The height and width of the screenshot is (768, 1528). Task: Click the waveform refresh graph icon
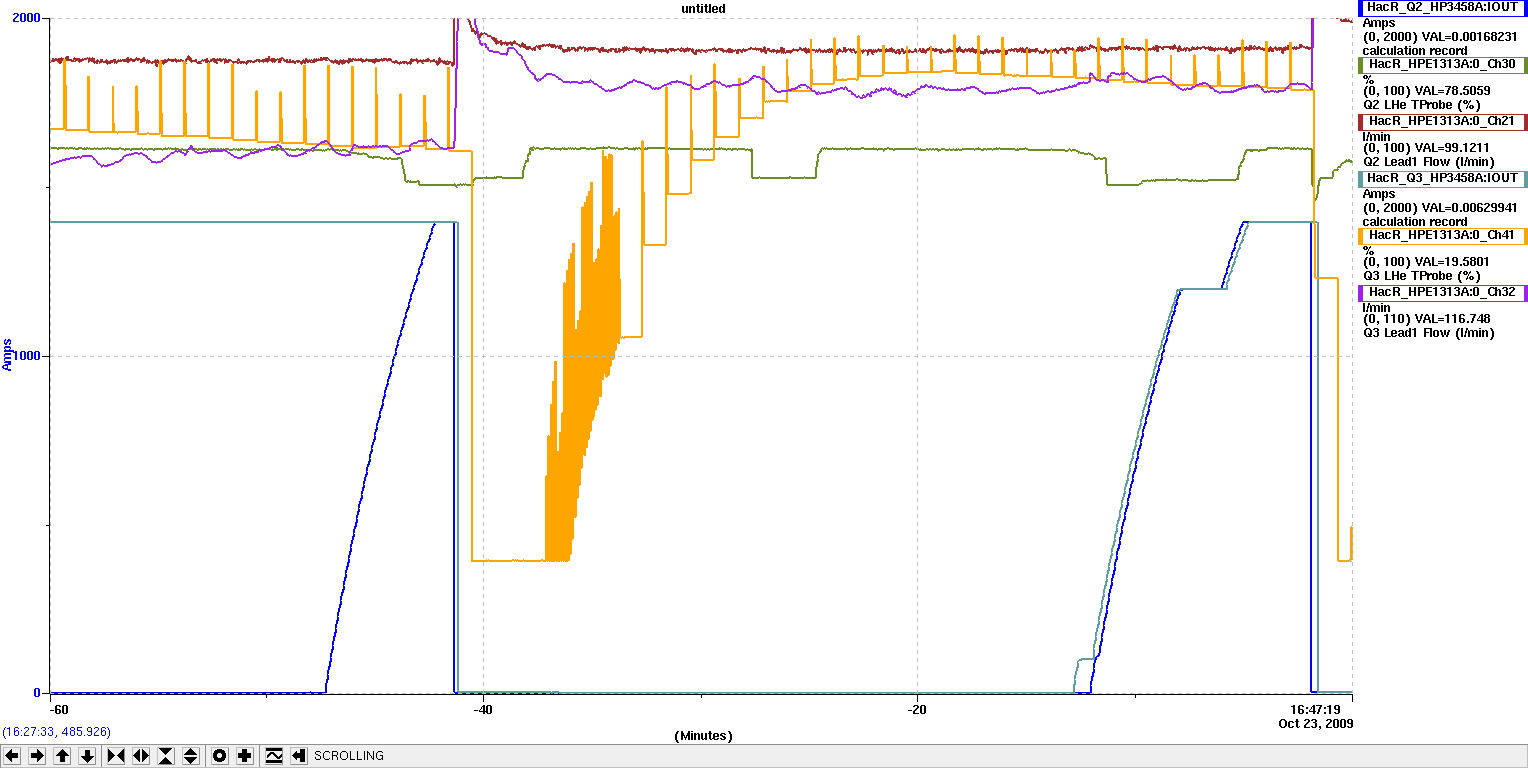coord(274,756)
